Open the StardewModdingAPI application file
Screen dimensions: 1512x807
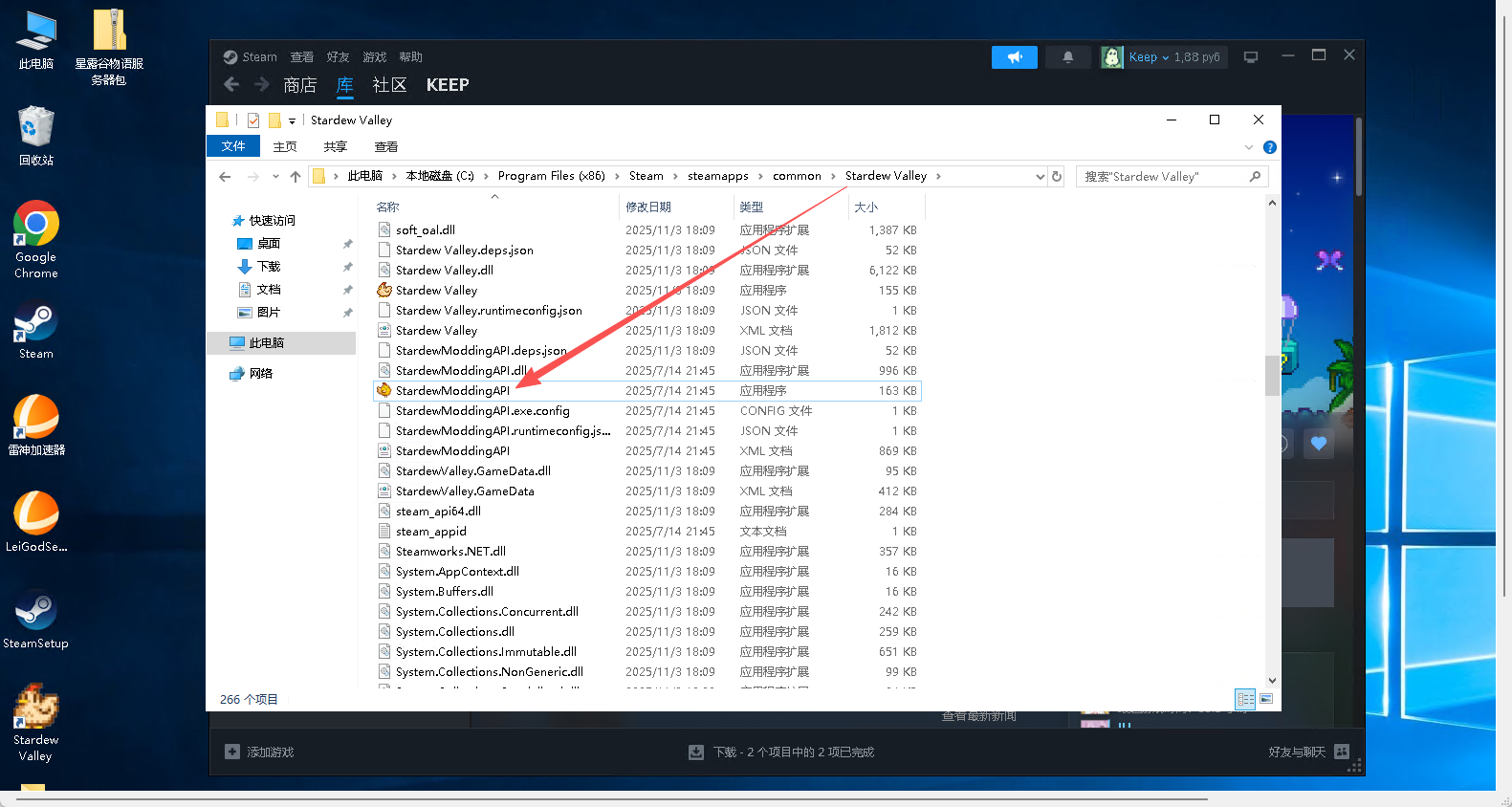pyautogui.click(x=452, y=391)
